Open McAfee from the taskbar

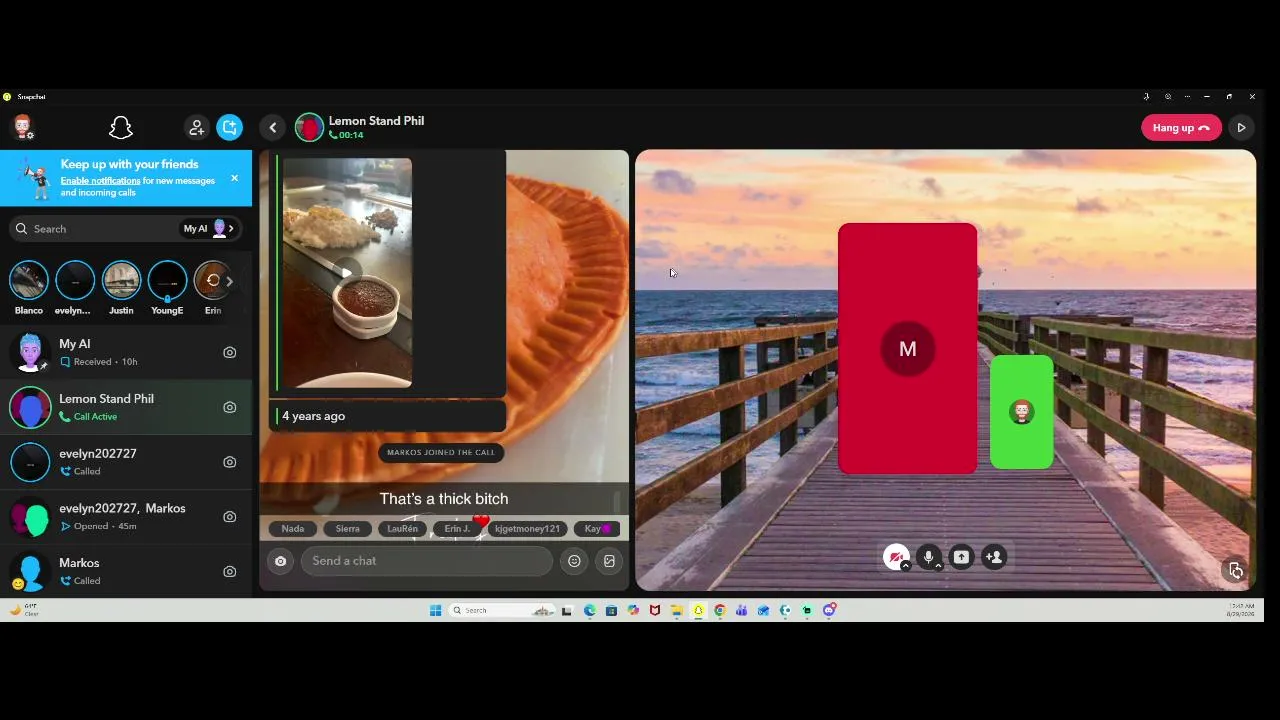[x=655, y=610]
